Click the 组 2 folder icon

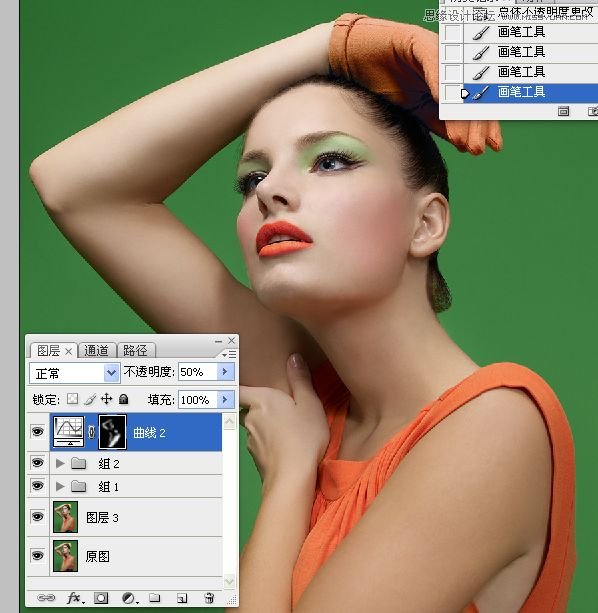click(x=79, y=464)
